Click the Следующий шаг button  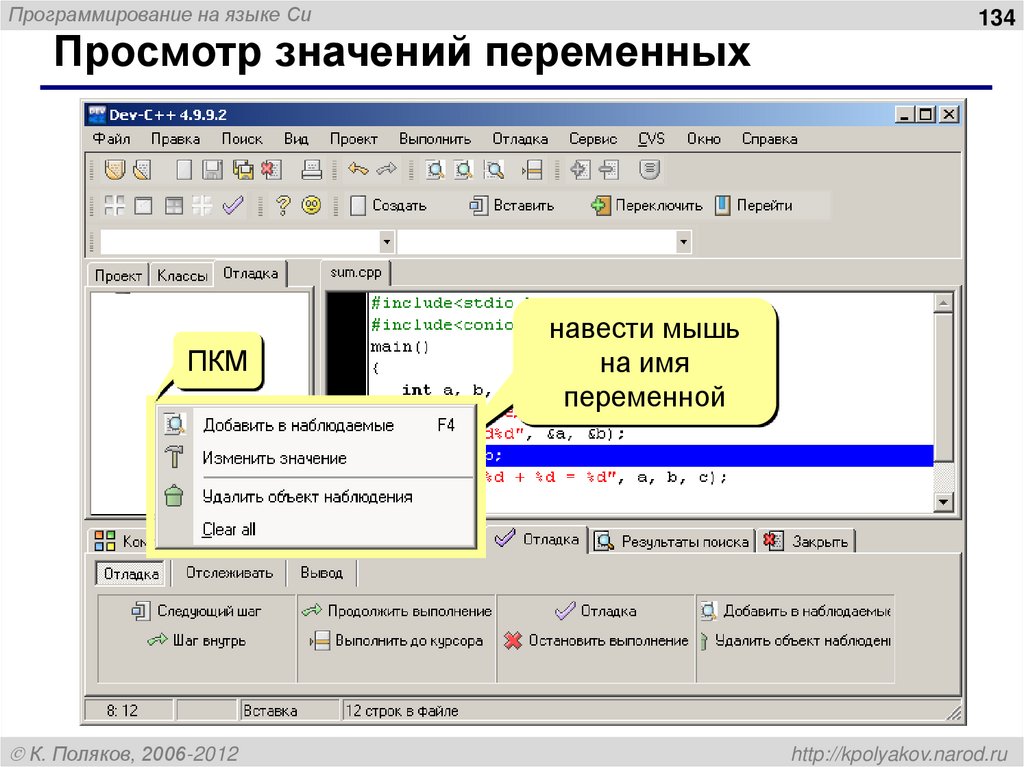(x=196, y=612)
